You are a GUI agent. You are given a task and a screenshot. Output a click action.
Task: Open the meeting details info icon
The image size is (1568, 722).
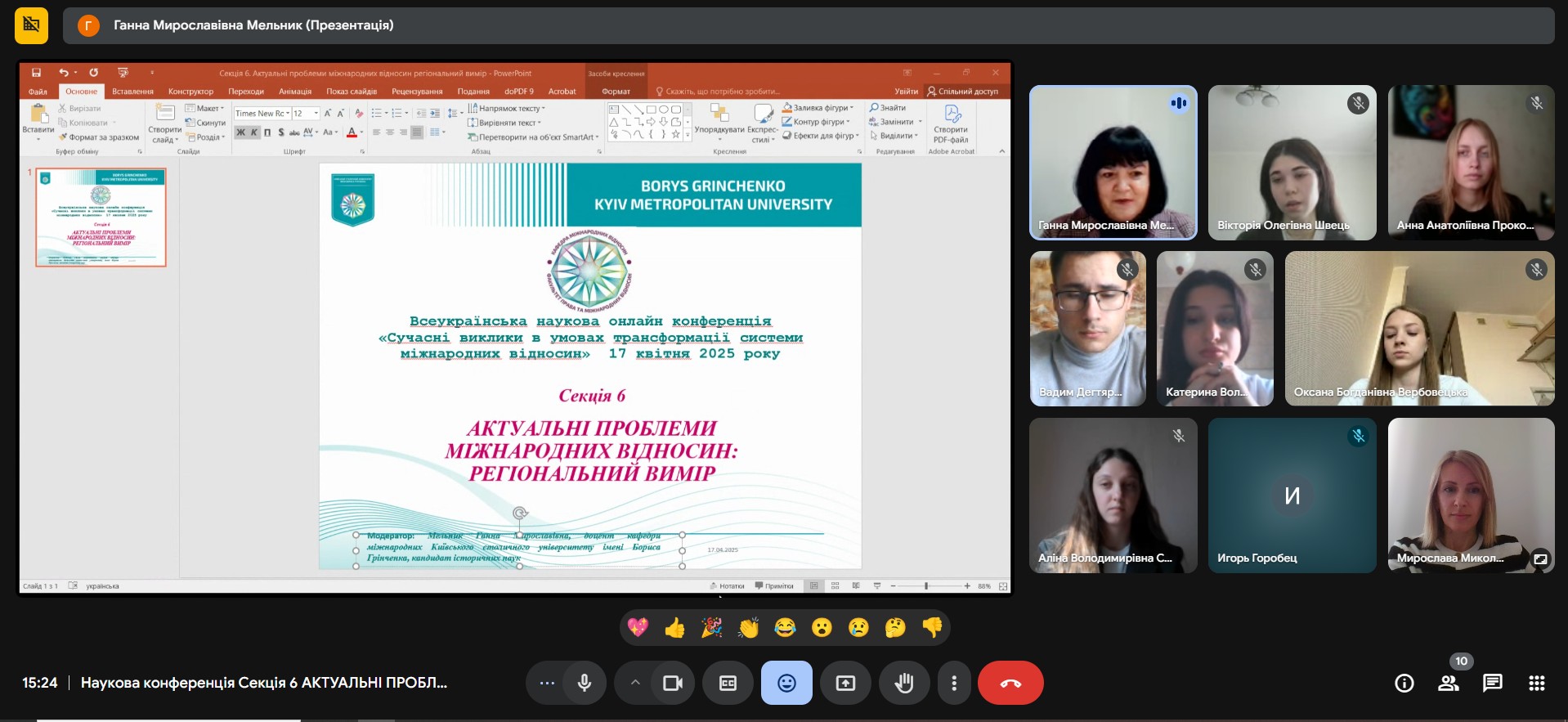1404,683
